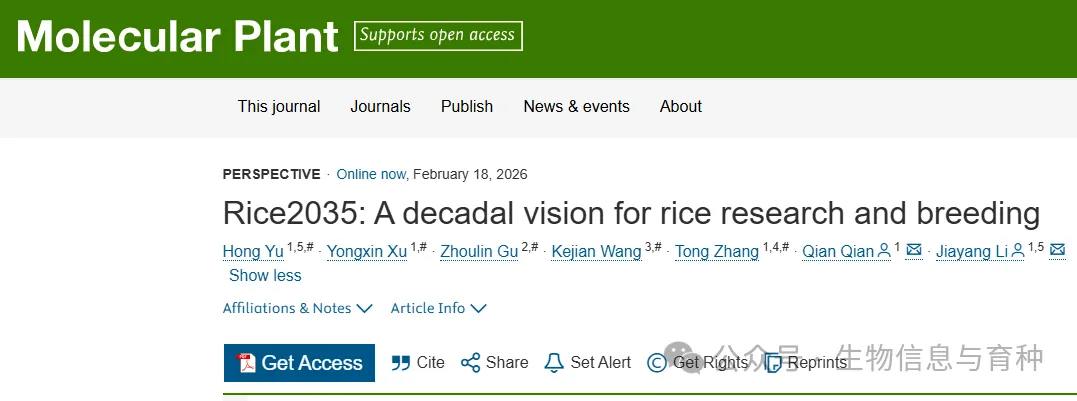Open the News & events menu

(576, 106)
